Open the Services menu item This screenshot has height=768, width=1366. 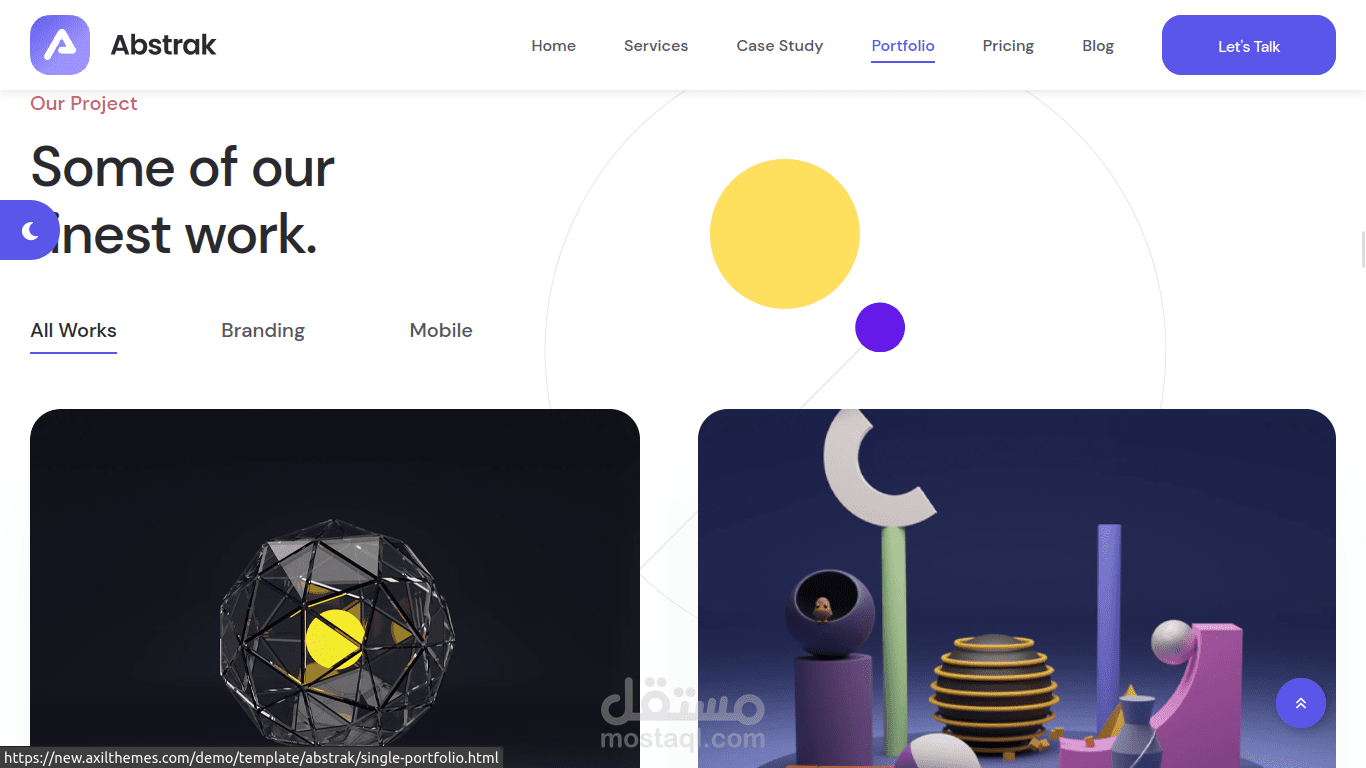click(656, 46)
